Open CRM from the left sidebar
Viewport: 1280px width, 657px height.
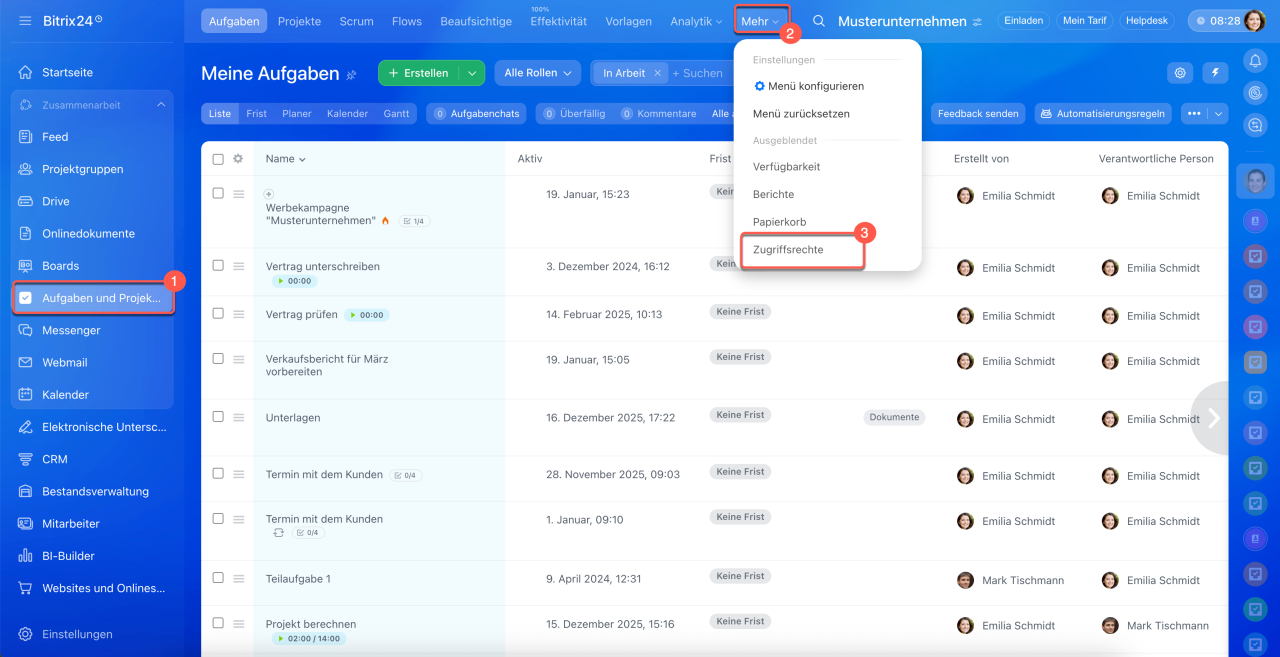(55, 459)
